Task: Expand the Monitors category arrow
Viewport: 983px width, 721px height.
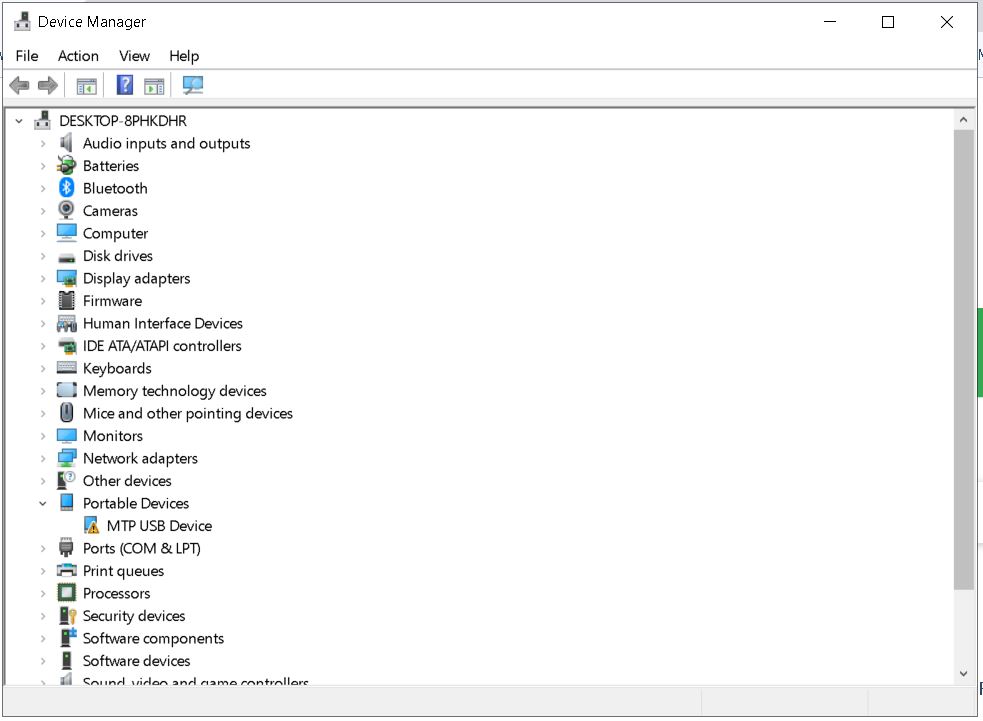Action: click(43, 436)
